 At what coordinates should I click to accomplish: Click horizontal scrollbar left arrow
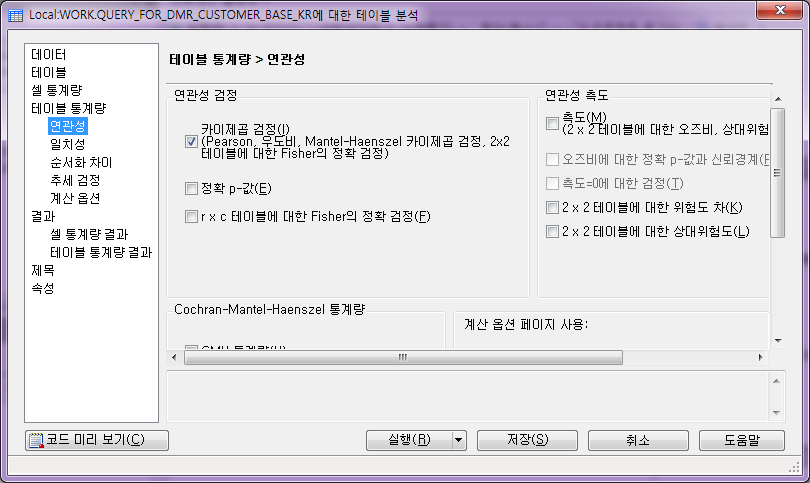(174, 357)
